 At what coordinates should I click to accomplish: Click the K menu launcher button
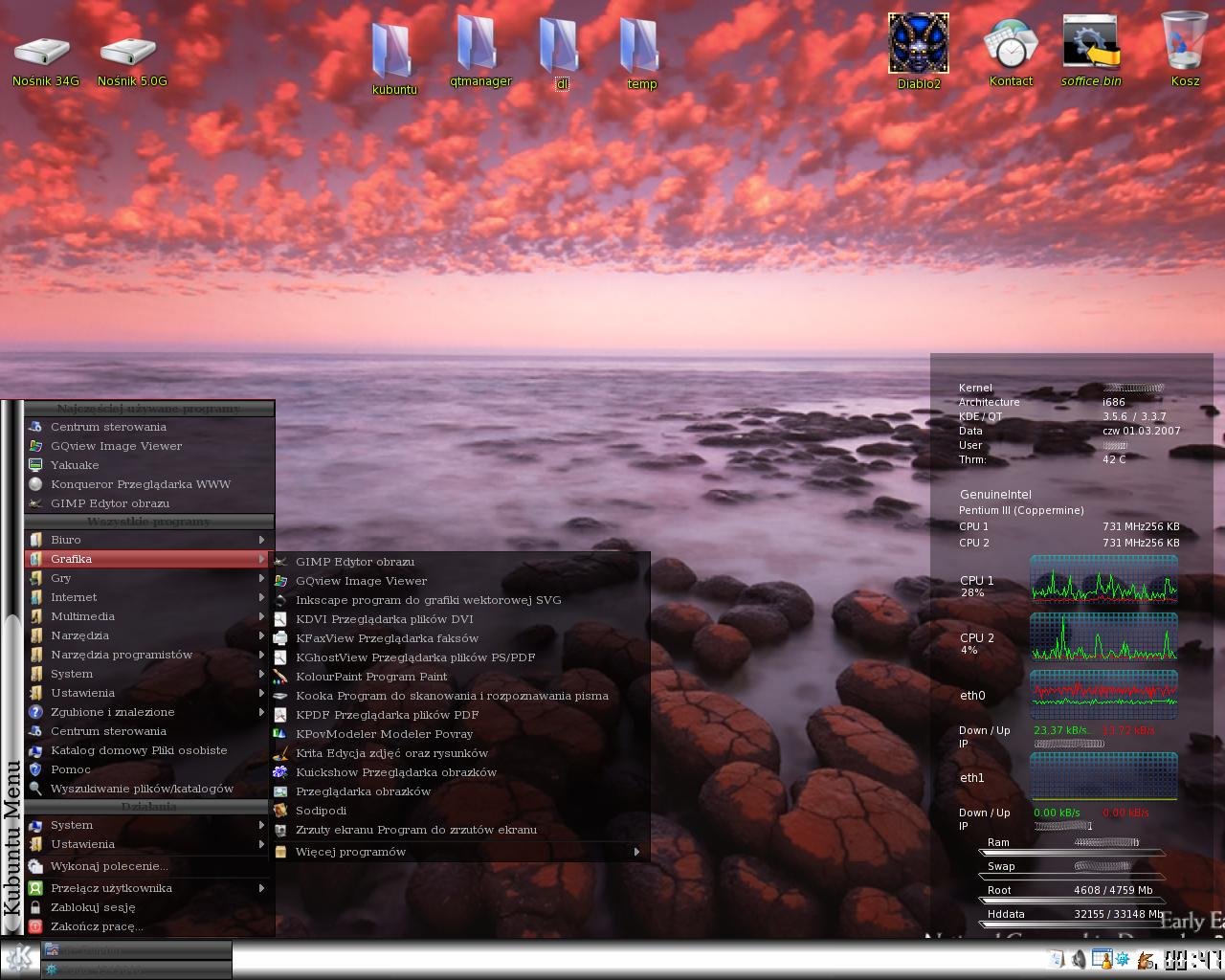tap(19, 958)
